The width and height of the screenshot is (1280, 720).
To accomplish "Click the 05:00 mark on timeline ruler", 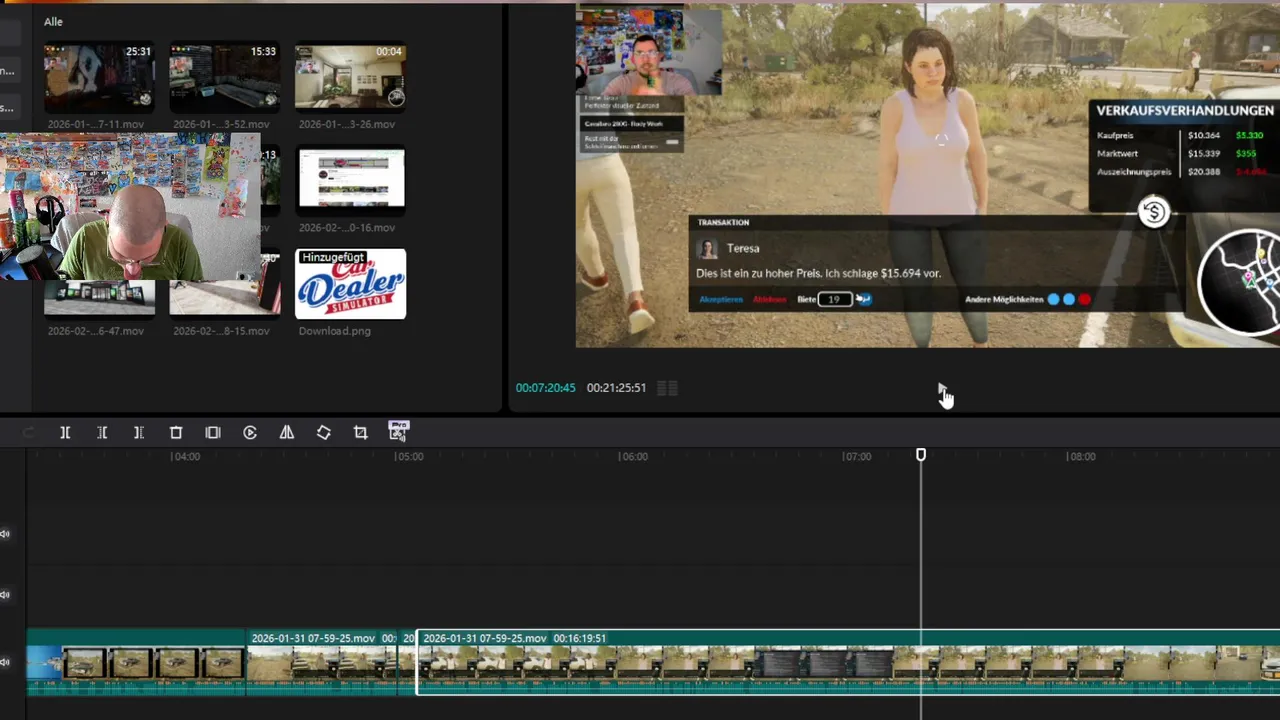I will click(409, 457).
